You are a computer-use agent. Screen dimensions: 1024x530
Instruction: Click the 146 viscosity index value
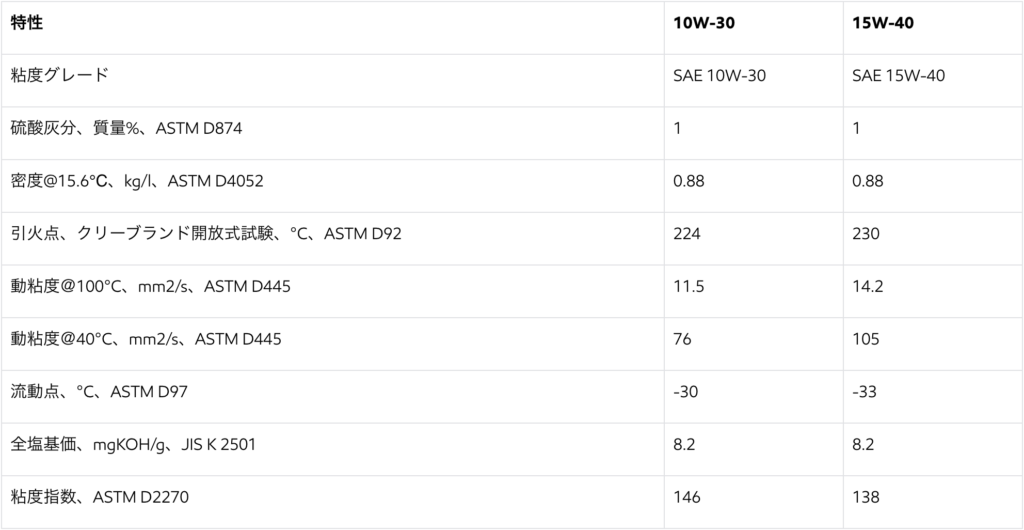(687, 497)
